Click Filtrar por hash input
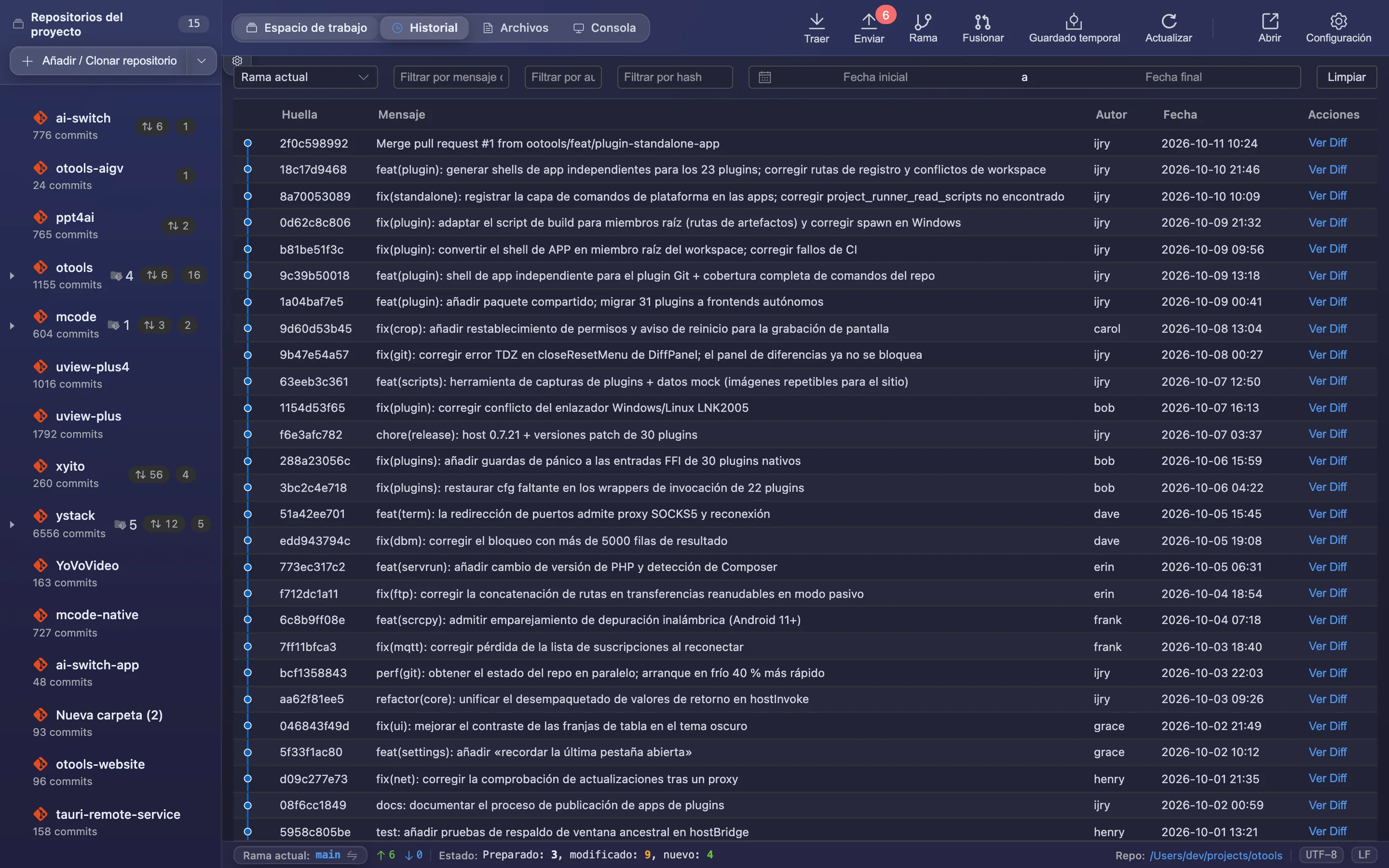Image resolution: width=1389 pixels, height=868 pixels. point(674,77)
